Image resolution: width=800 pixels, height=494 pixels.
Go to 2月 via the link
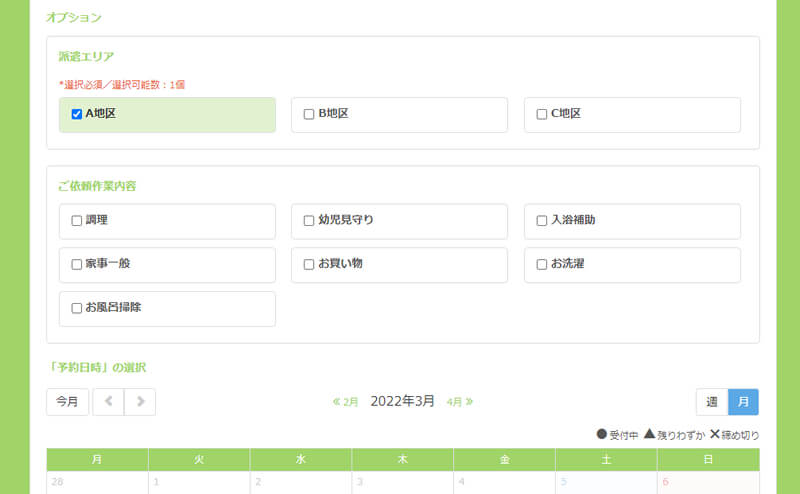pyautogui.click(x=346, y=402)
